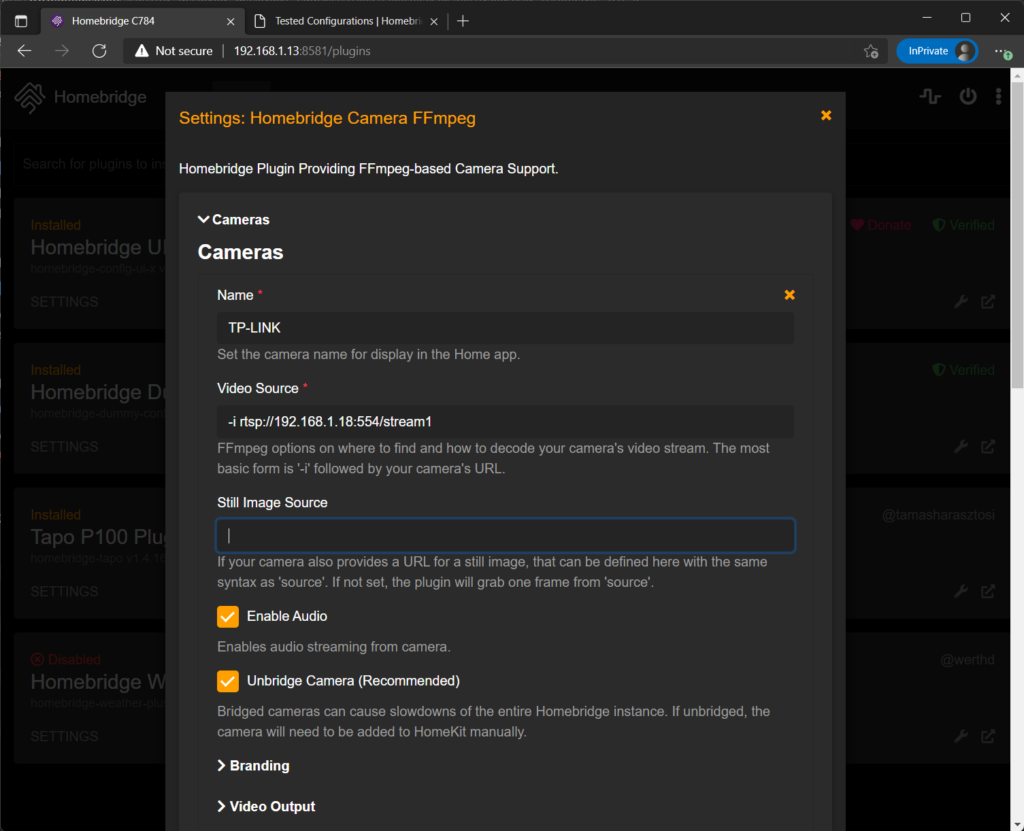Expand the Branding section

(253, 766)
